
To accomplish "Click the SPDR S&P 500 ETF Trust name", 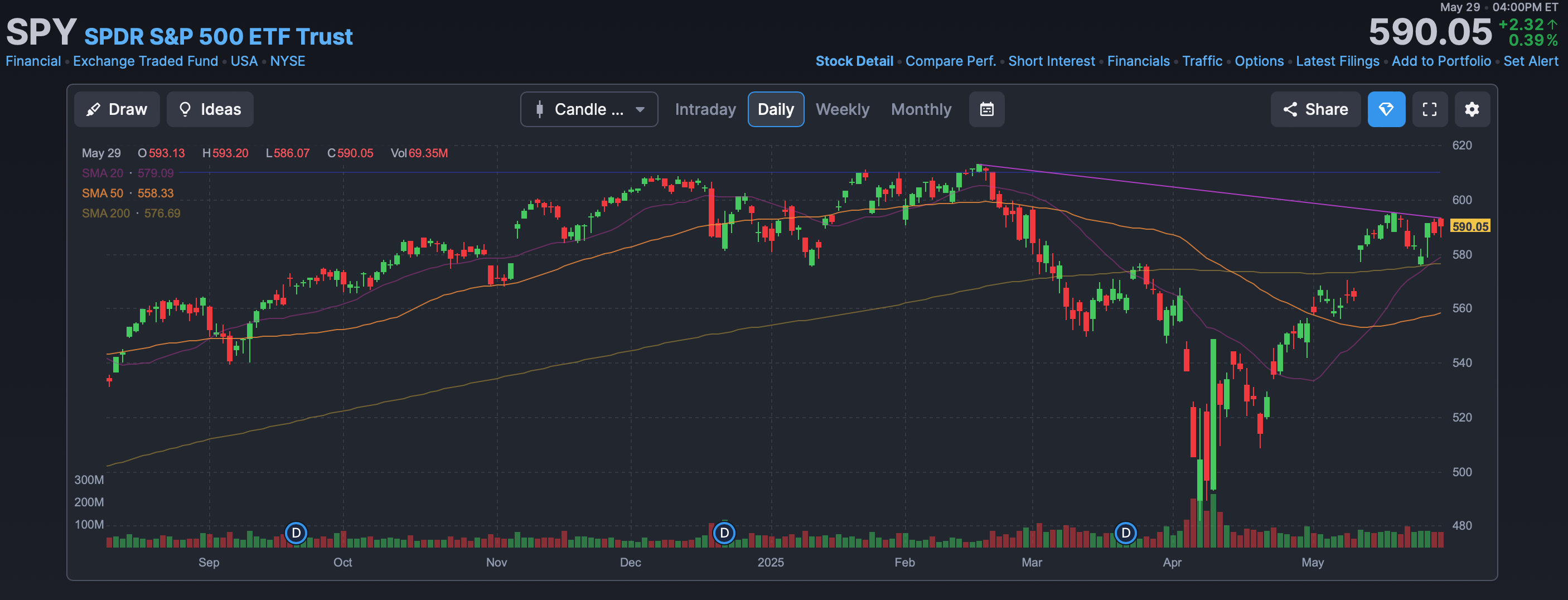I will pyautogui.click(x=219, y=36).
